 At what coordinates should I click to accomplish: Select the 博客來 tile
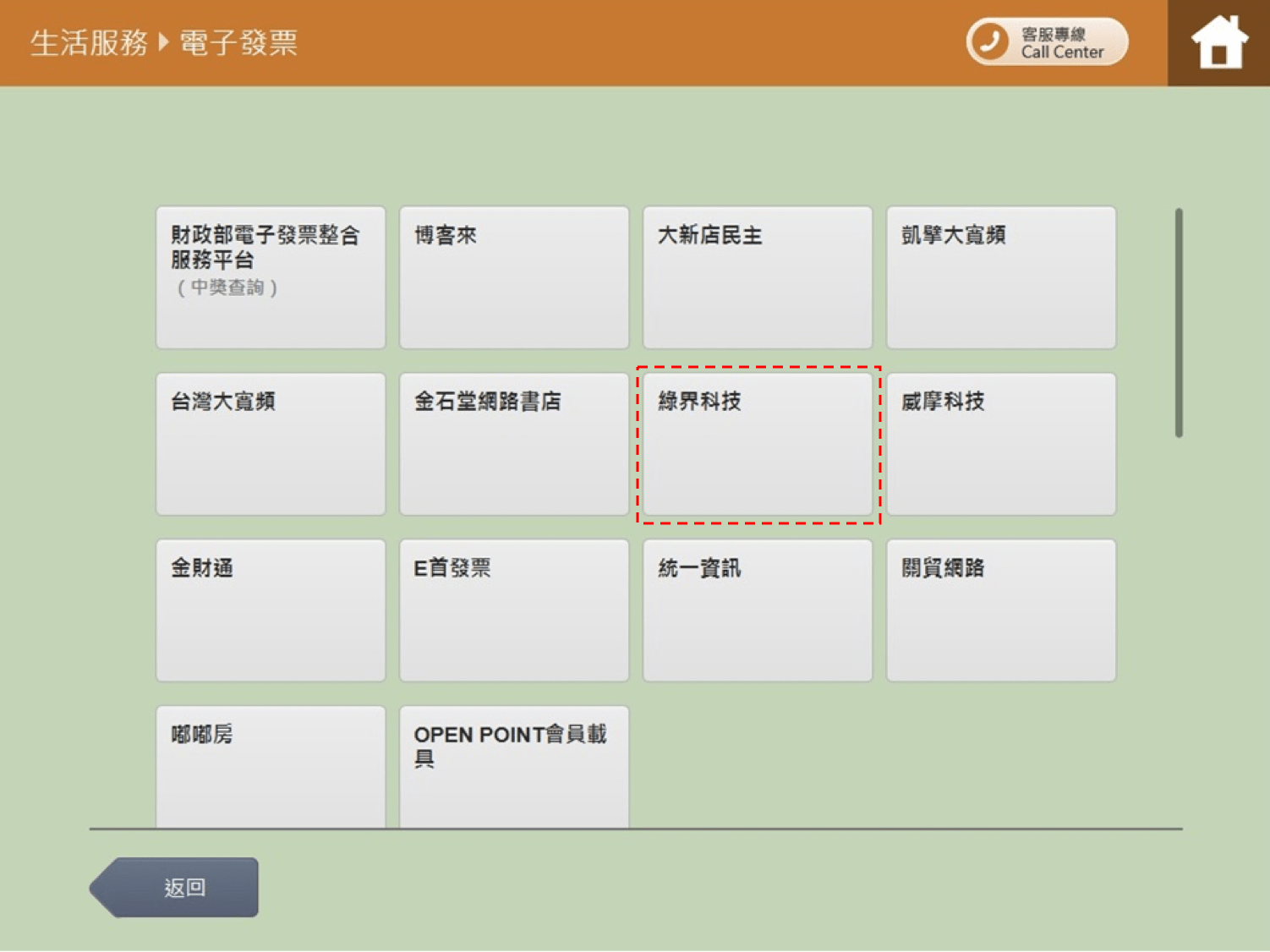coord(514,277)
